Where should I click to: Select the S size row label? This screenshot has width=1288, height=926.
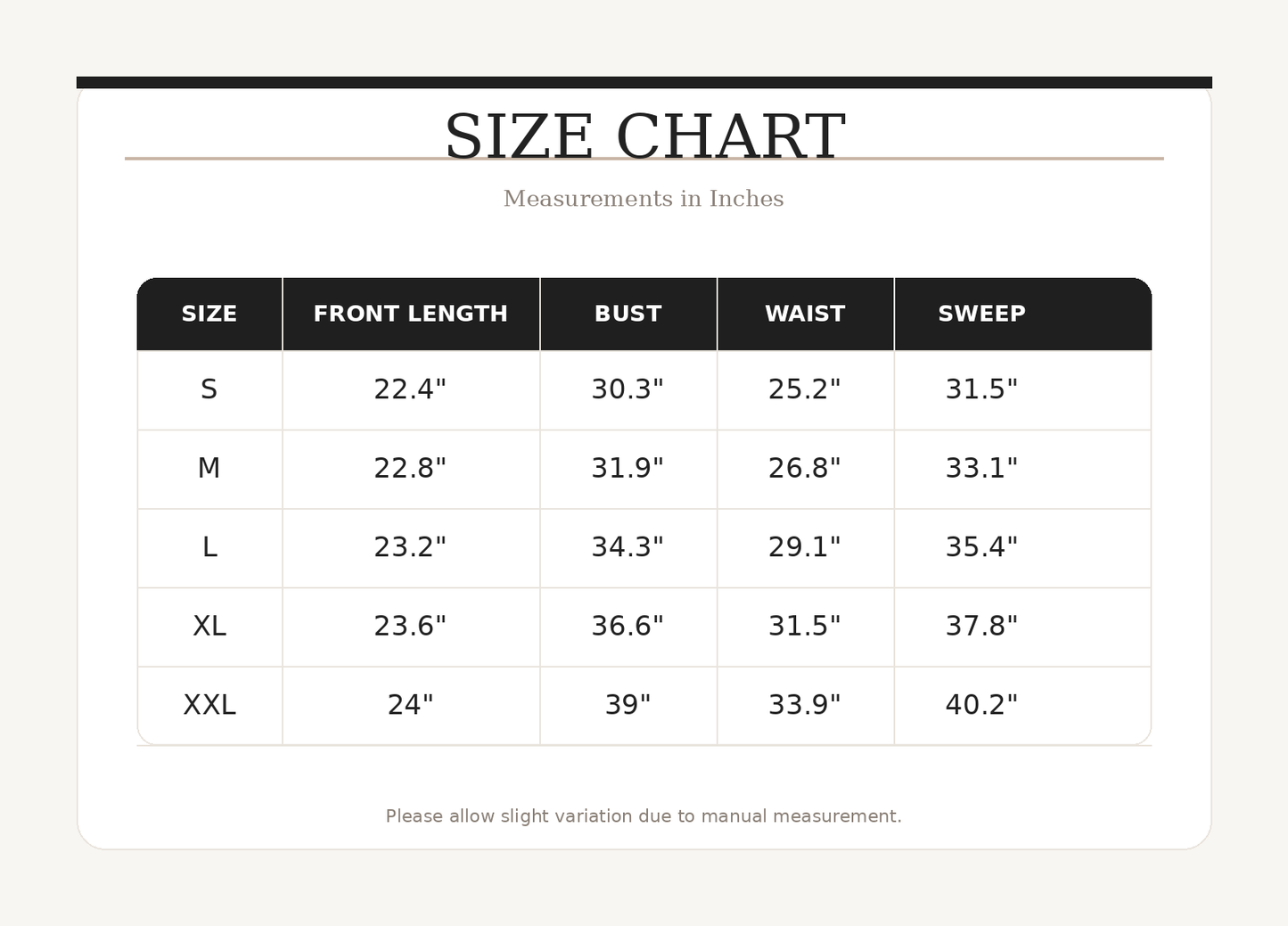coord(209,389)
